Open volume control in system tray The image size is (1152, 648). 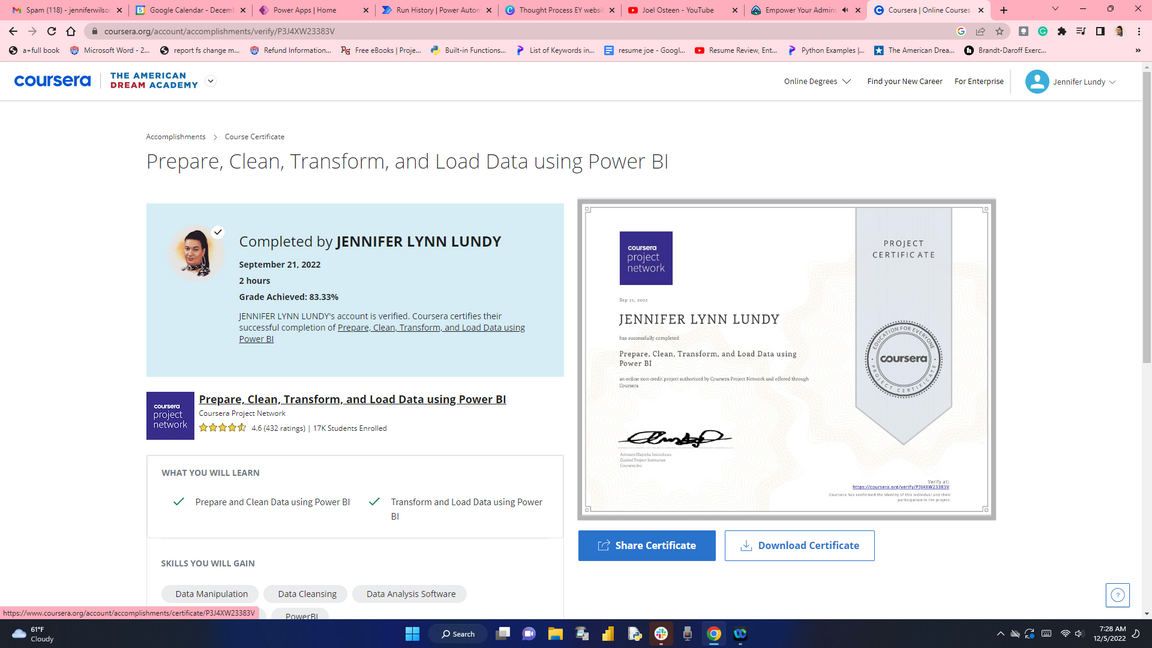pos(1079,633)
